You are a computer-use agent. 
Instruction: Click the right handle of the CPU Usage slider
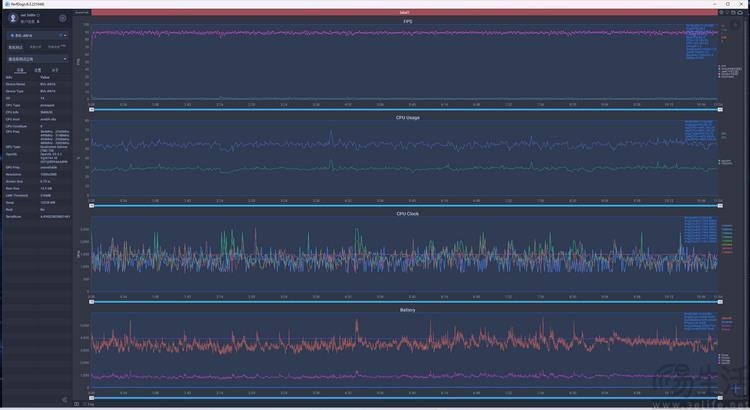718,205
